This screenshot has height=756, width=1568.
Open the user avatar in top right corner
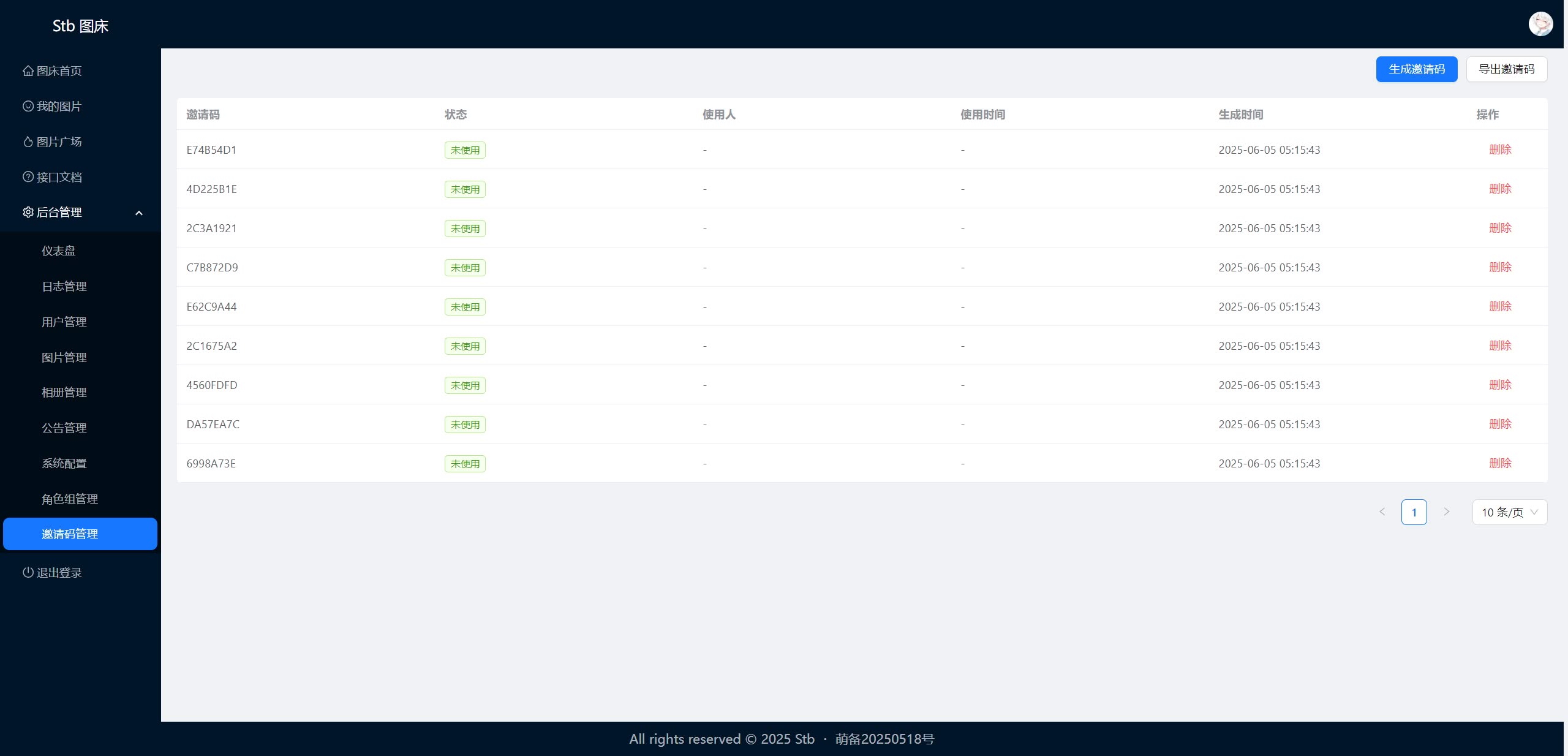tap(1540, 24)
